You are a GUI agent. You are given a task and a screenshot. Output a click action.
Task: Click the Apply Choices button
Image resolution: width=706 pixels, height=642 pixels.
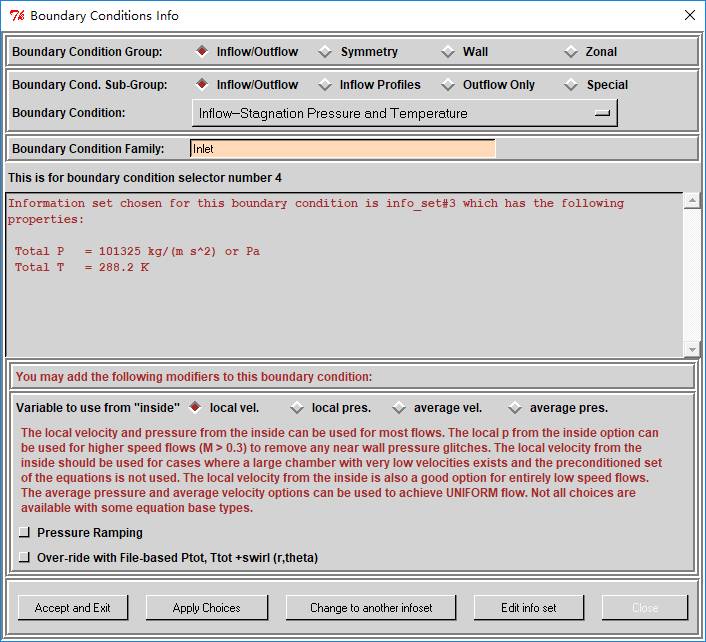tap(206, 607)
